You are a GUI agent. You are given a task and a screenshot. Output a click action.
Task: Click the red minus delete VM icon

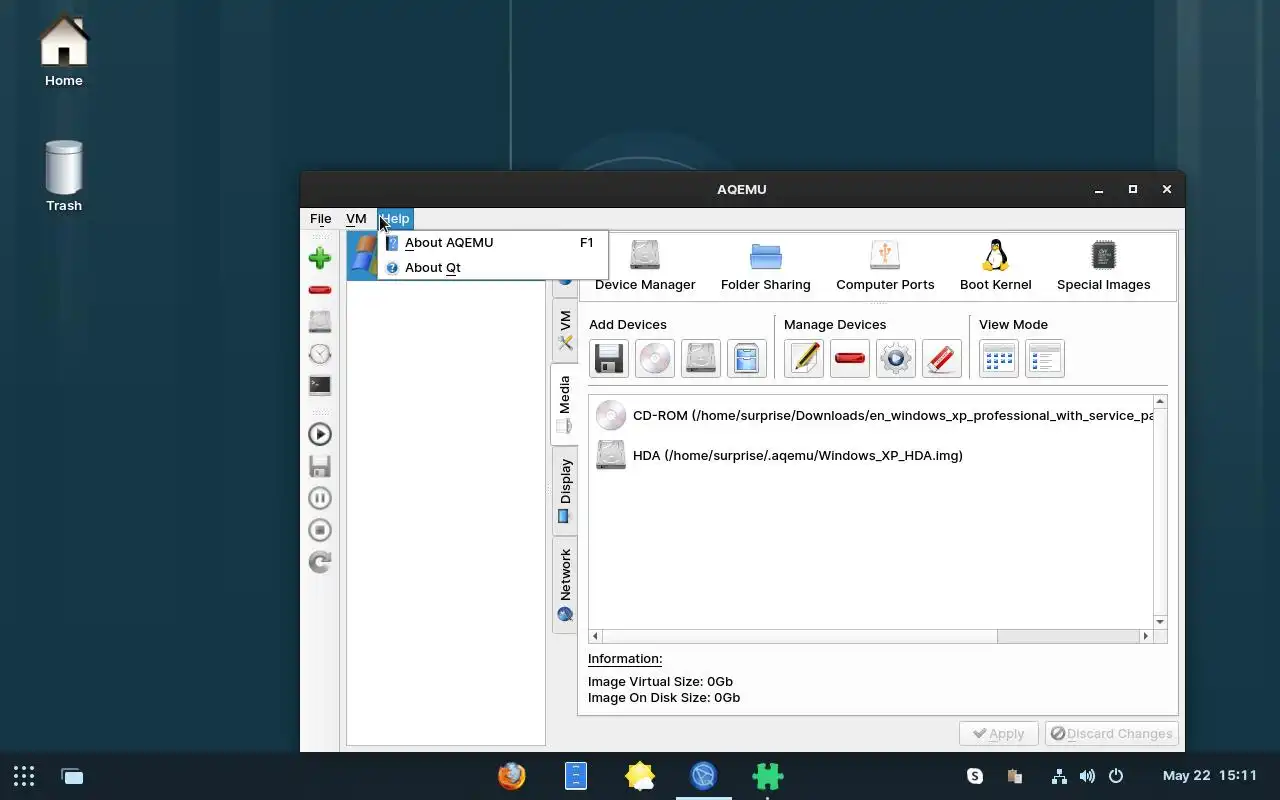(x=320, y=290)
